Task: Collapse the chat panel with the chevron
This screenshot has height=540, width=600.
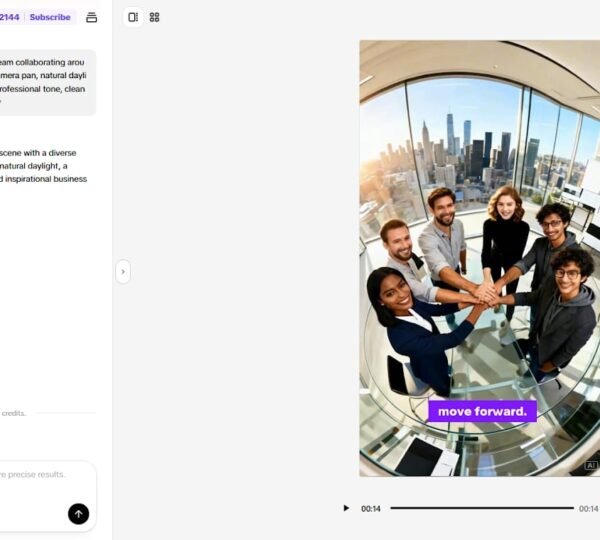Action: pyautogui.click(x=123, y=272)
